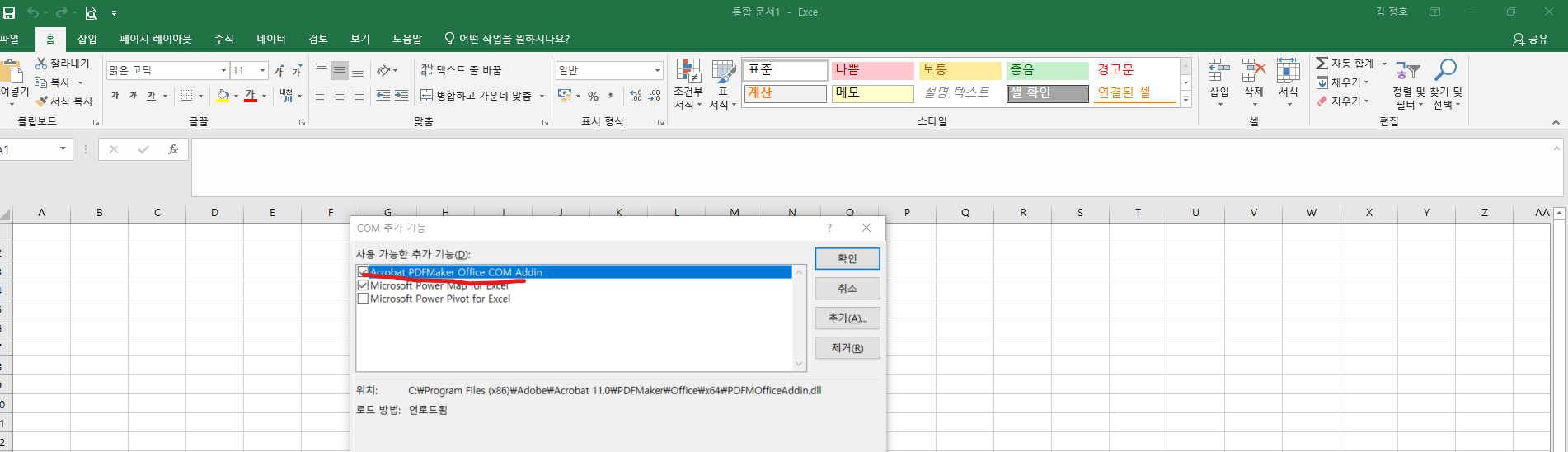Select middle vertical align icon
1568x452 pixels.
pos(340,71)
